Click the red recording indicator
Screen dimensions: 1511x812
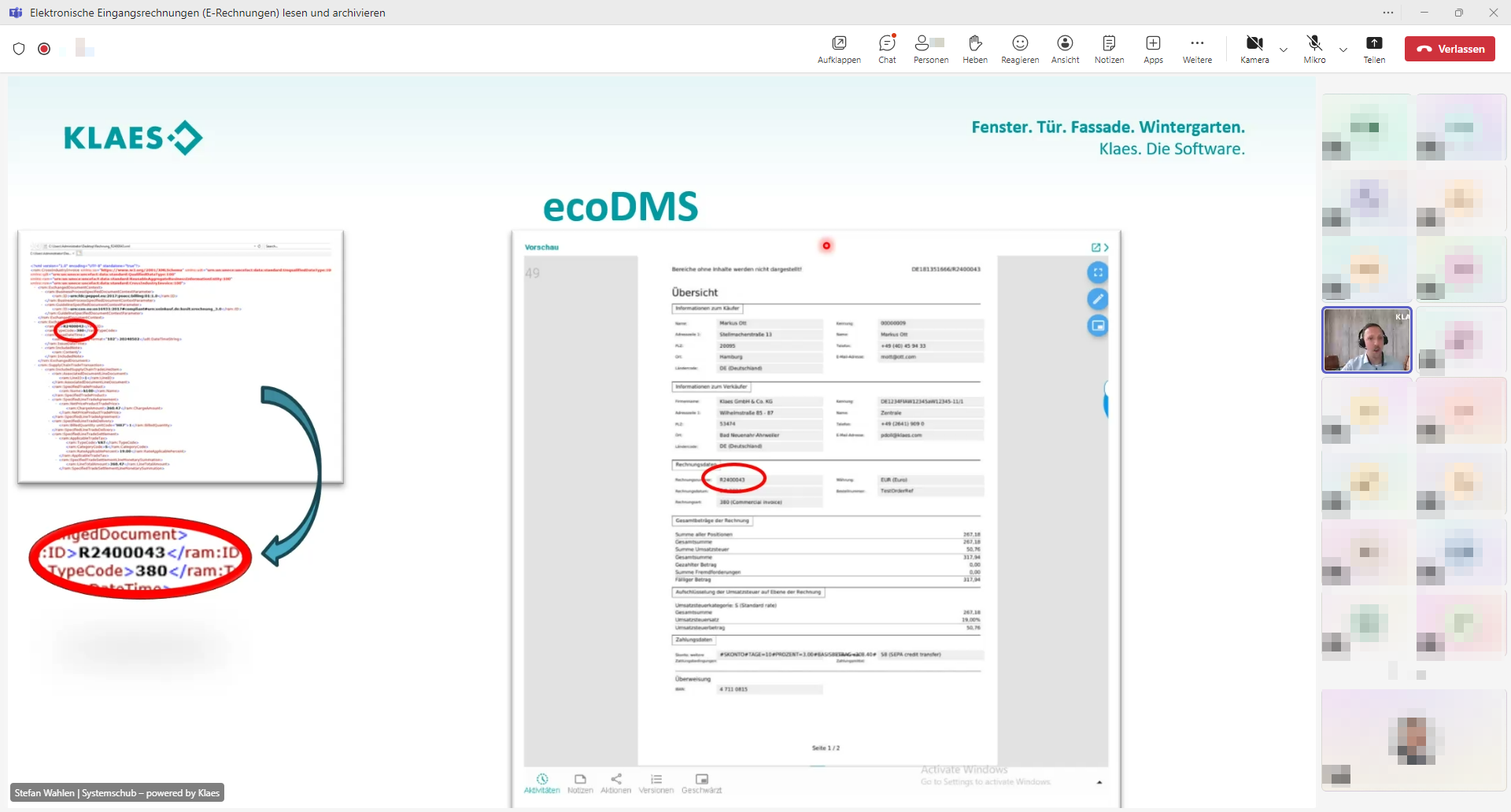(x=45, y=49)
